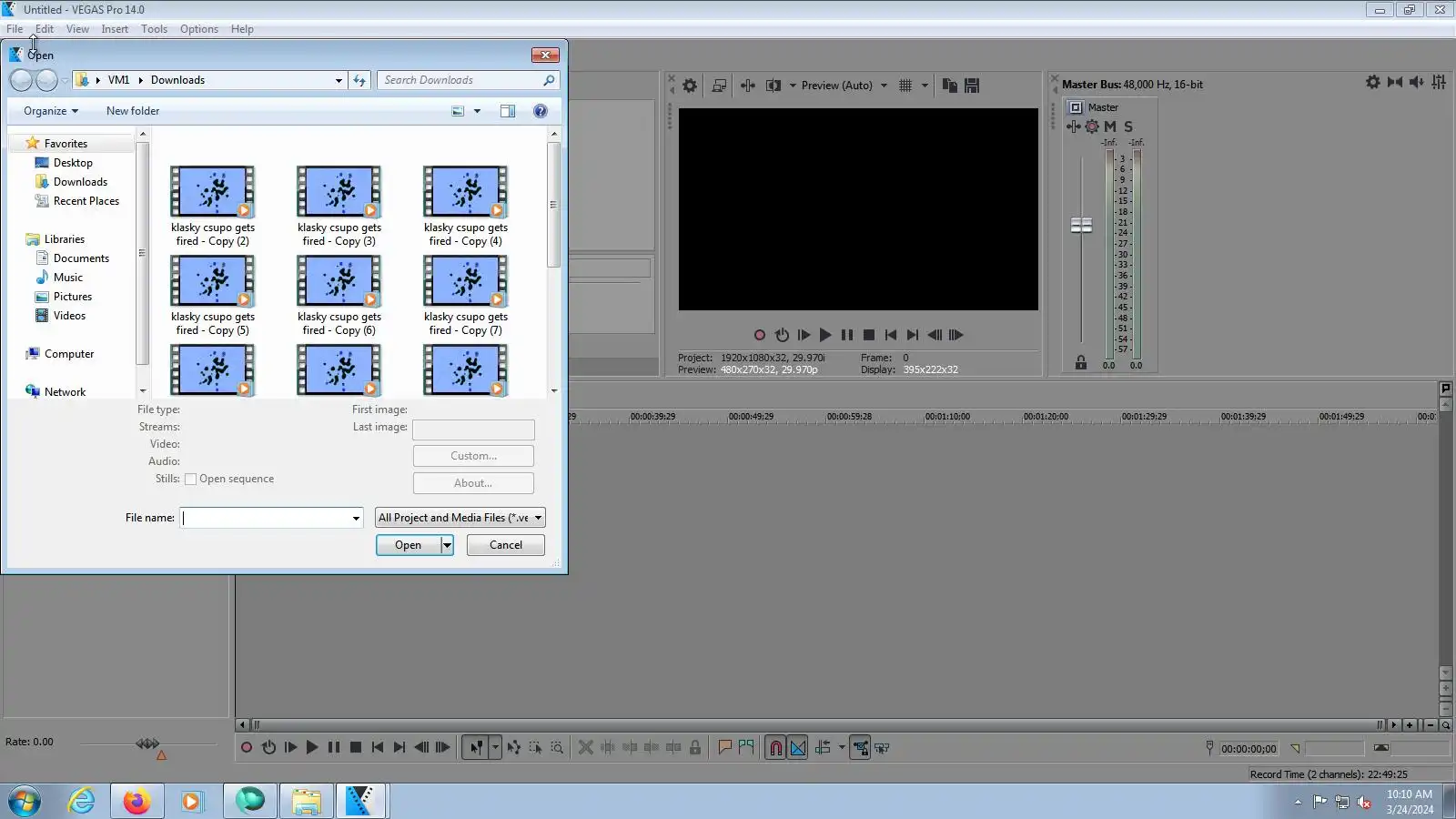Select Desktop in the Favorites sidebar
The image size is (1456, 819).
click(x=73, y=163)
